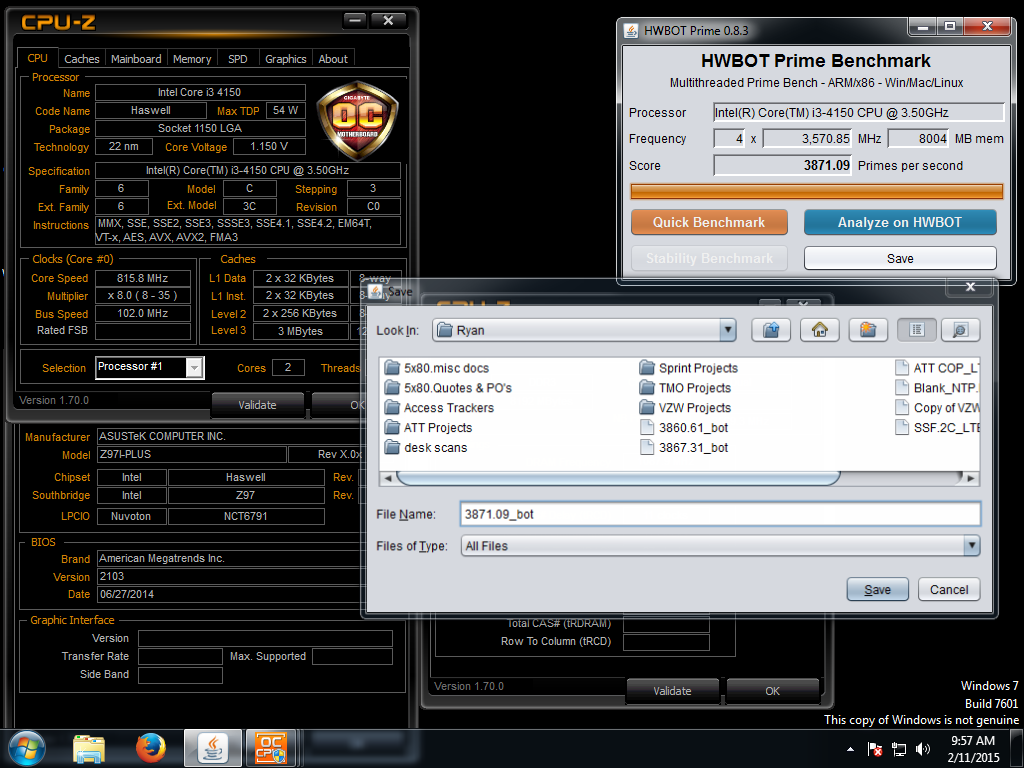This screenshot has height=768, width=1024.
Task: Switch to Graphics tab in CPU-Z
Action: pos(285,59)
